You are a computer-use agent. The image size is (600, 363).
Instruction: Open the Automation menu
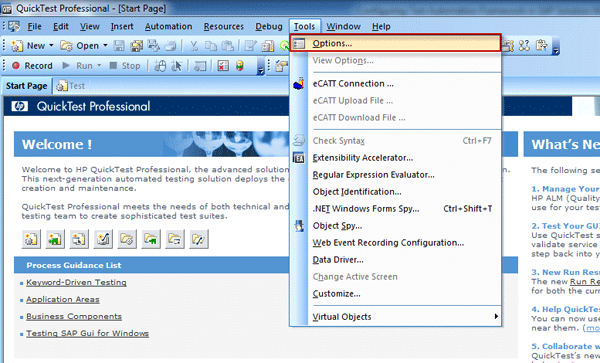168,26
